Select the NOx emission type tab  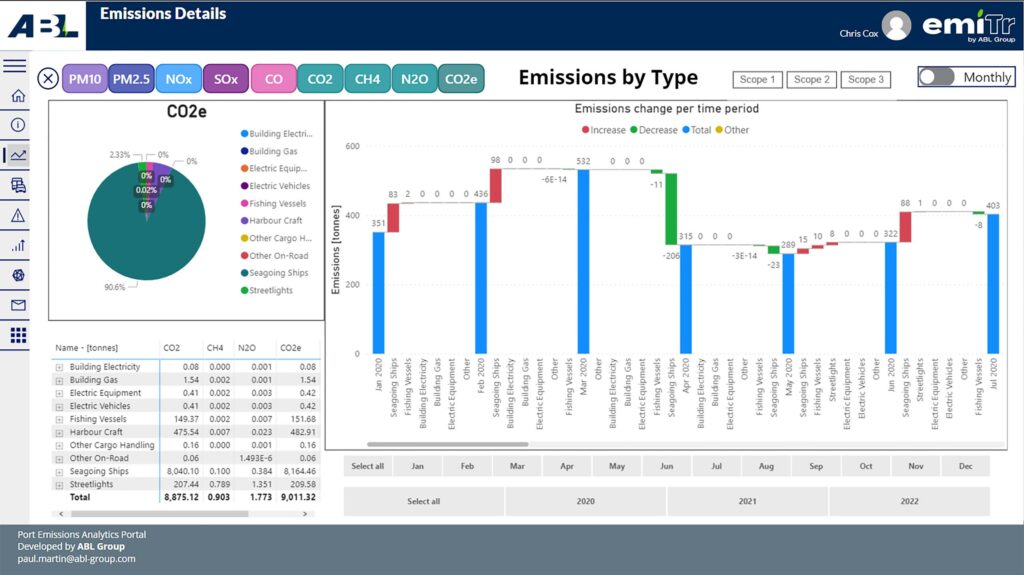[178, 79]
